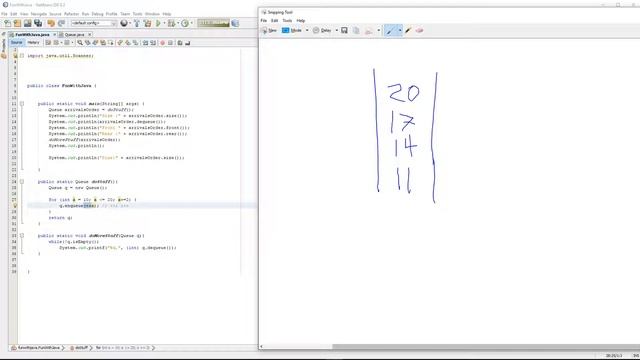Open the default config combo box
The width and height of the screenshot is (640, 360).
pyautogui.click(x=94, y=23)
